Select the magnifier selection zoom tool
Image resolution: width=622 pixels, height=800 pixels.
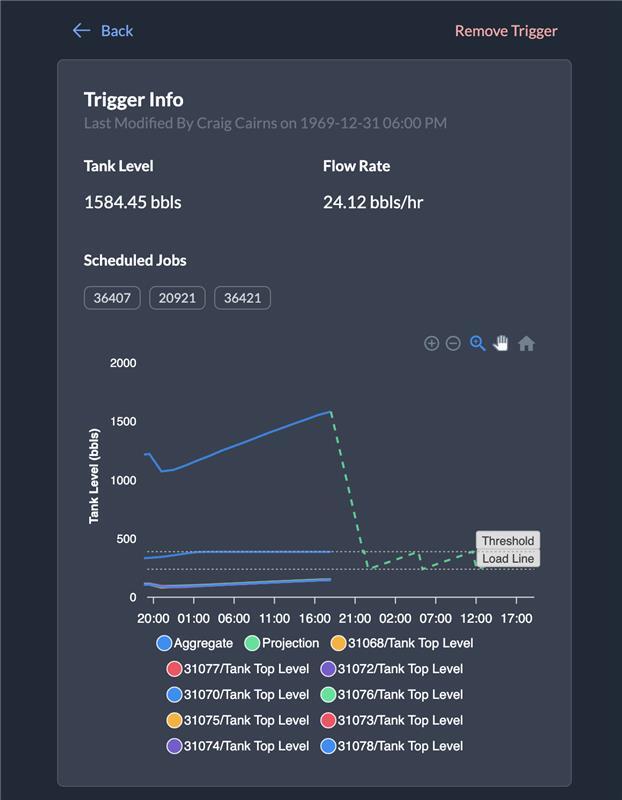pyautogui.click(x=478, y=343)
